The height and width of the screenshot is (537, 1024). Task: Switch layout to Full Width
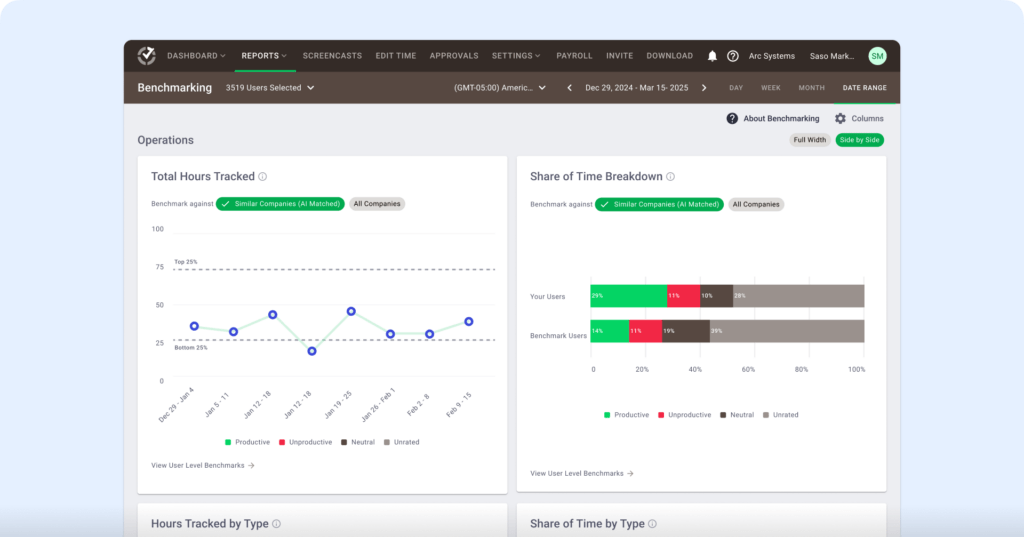pyautogui.click(x=810, y=140)
